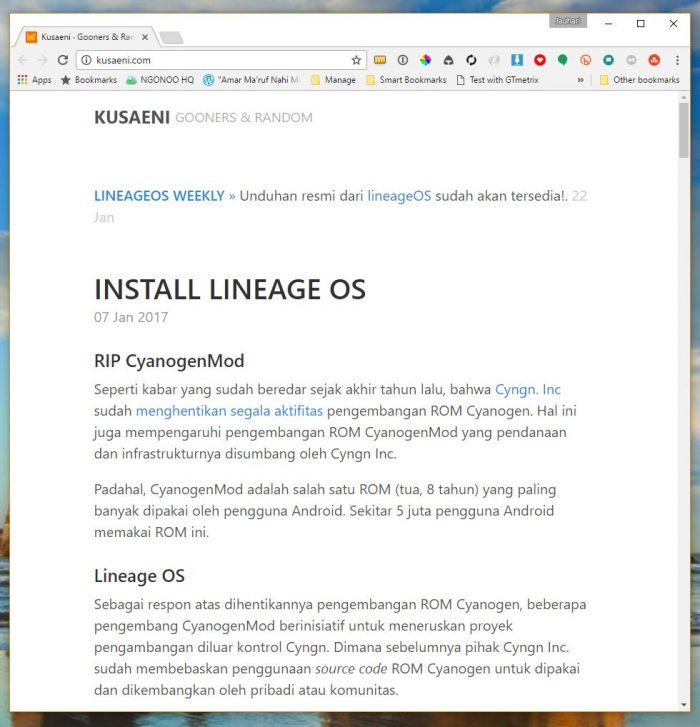This screenshot has width=700, height=727.
Task: Click the dark cloud upload extension icon
Action: tap(448, 60)
